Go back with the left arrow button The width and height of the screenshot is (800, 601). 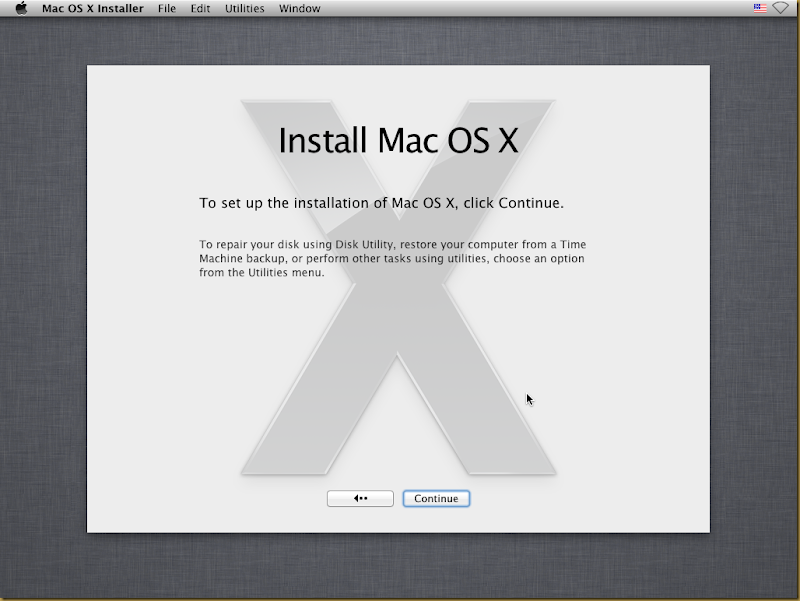360,498
